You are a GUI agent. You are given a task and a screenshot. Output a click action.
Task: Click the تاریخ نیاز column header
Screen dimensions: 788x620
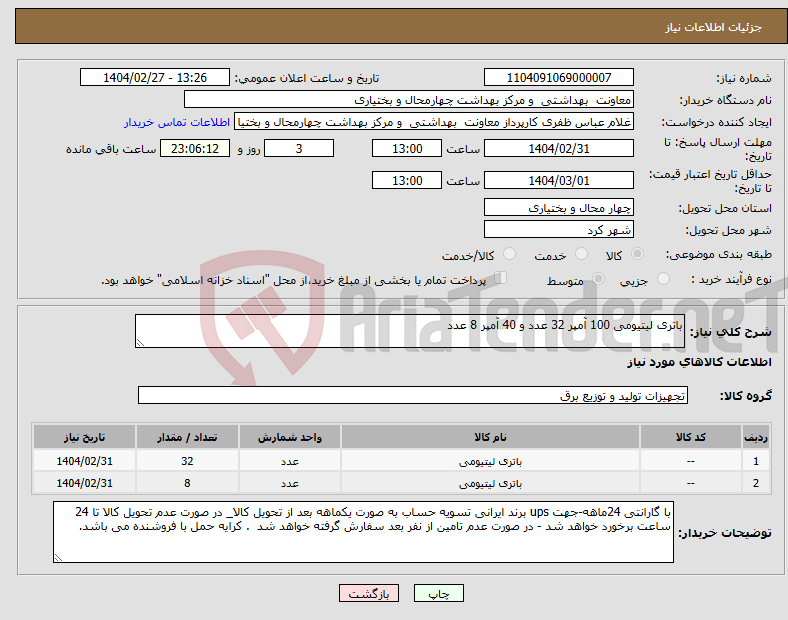84,437
